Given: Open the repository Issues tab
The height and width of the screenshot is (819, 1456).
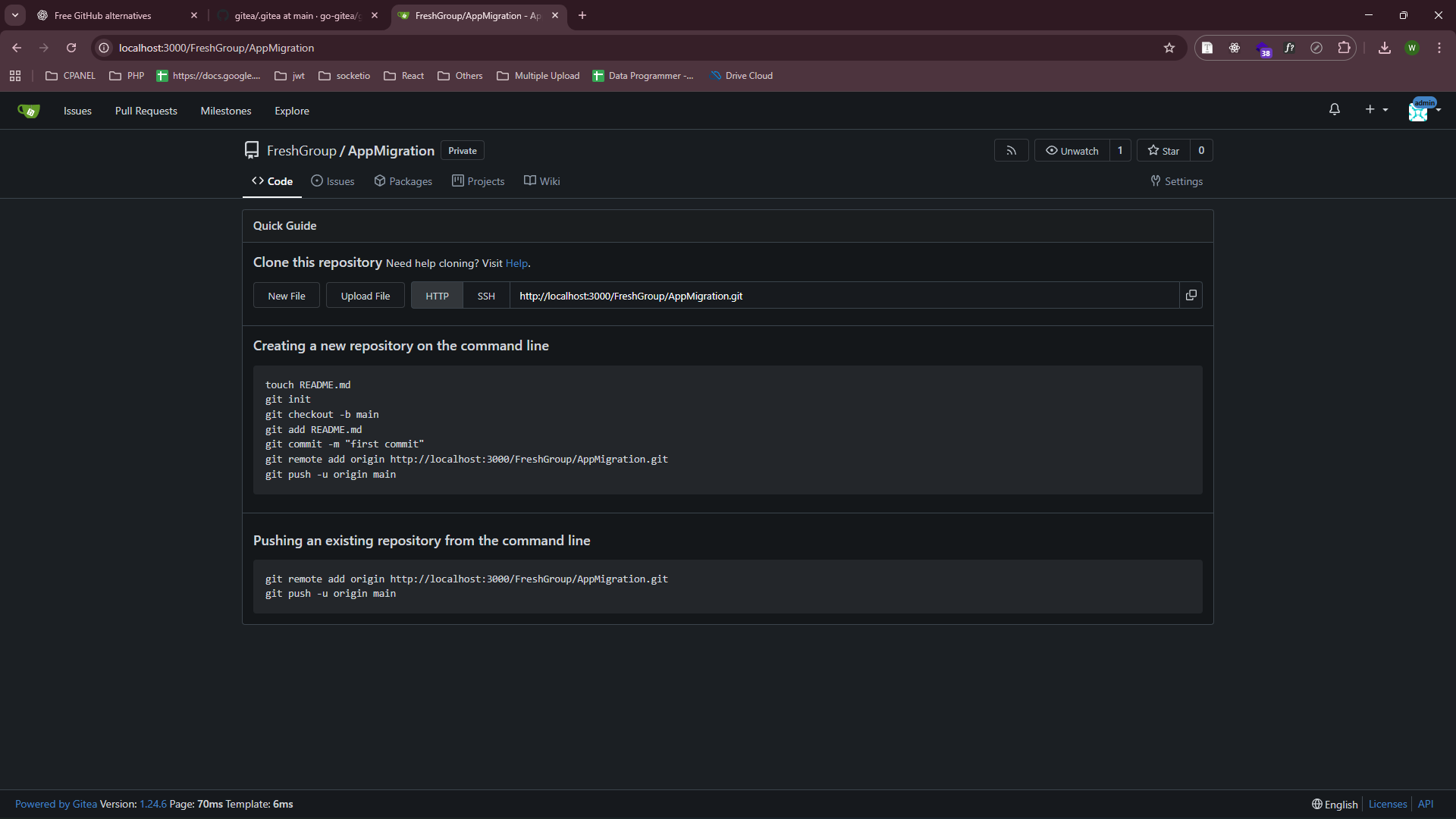Looking at the screenshot, I should [x=332, y=181].
